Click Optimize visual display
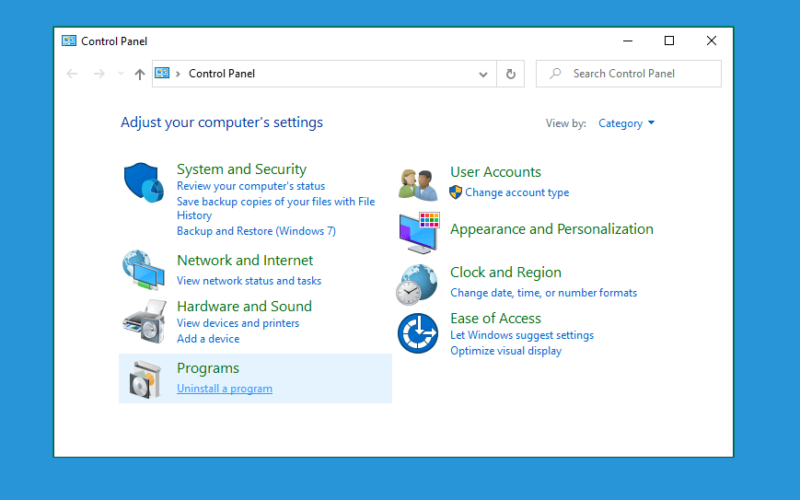 click(506, 351)
